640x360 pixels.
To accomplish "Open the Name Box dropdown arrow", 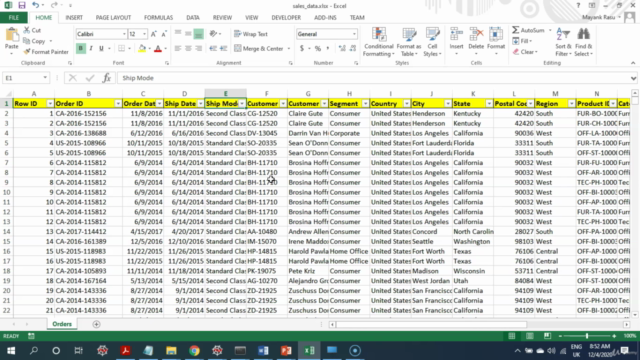I will coord(45,78).
